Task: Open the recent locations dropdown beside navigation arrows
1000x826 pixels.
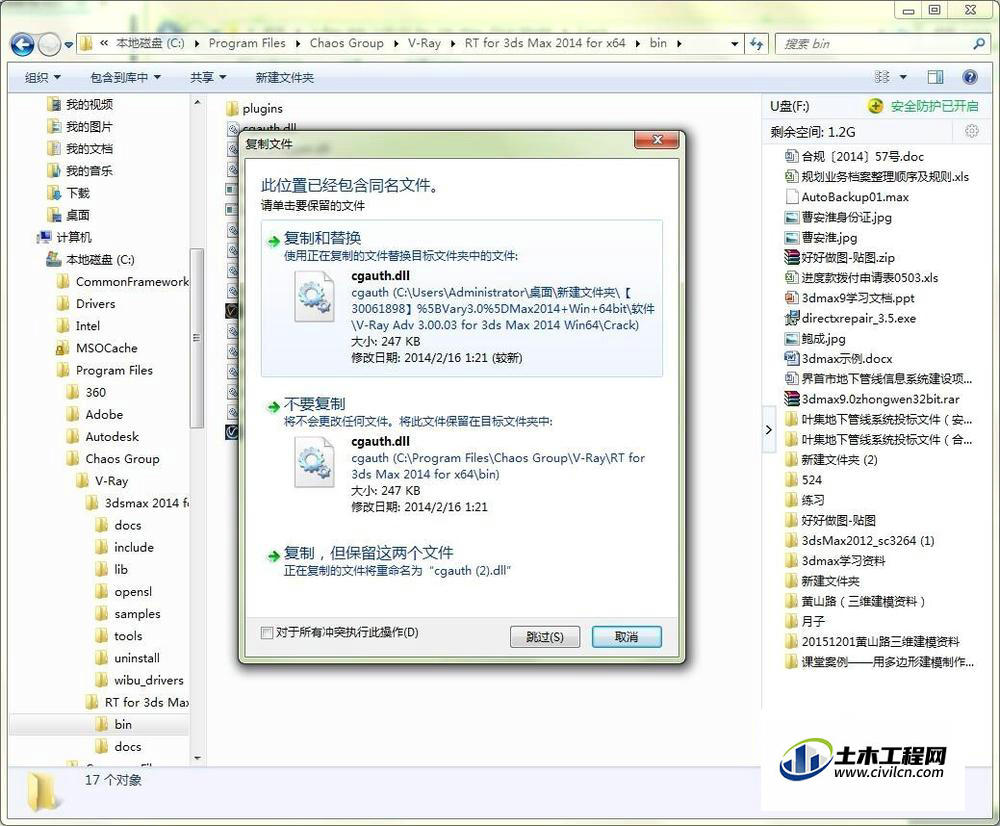Action: 68,45
